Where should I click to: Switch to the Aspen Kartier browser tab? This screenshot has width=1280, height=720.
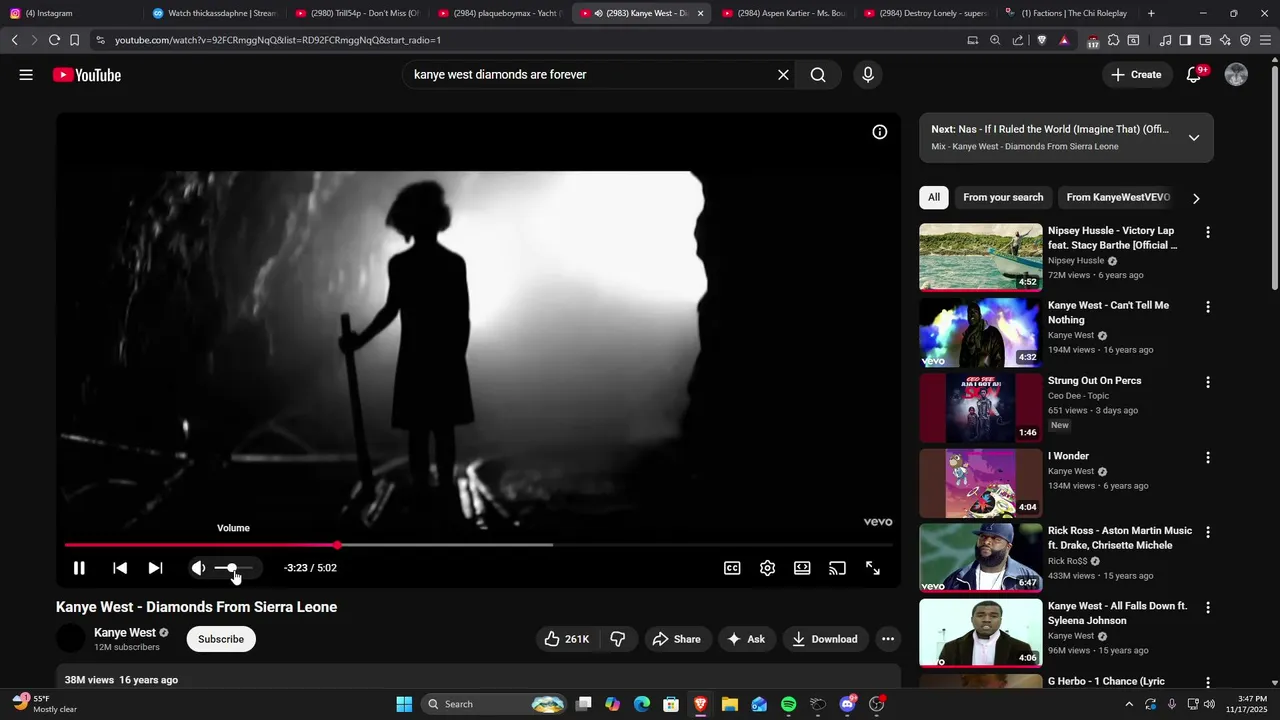(x=786, y=13)
